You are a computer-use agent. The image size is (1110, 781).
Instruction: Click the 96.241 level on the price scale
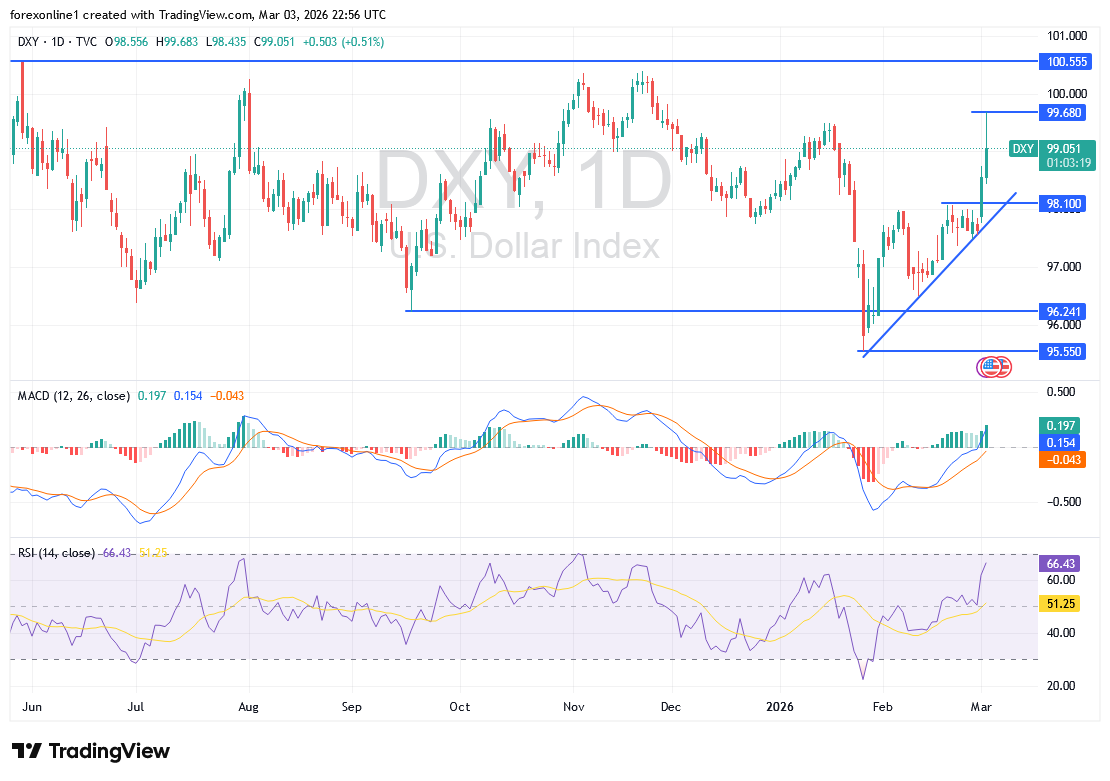pyautogui.click(x=1062, y=311)
